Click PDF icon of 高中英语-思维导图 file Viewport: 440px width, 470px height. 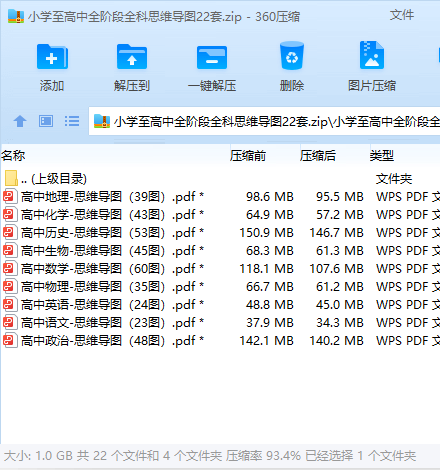[x=10, y=305]
